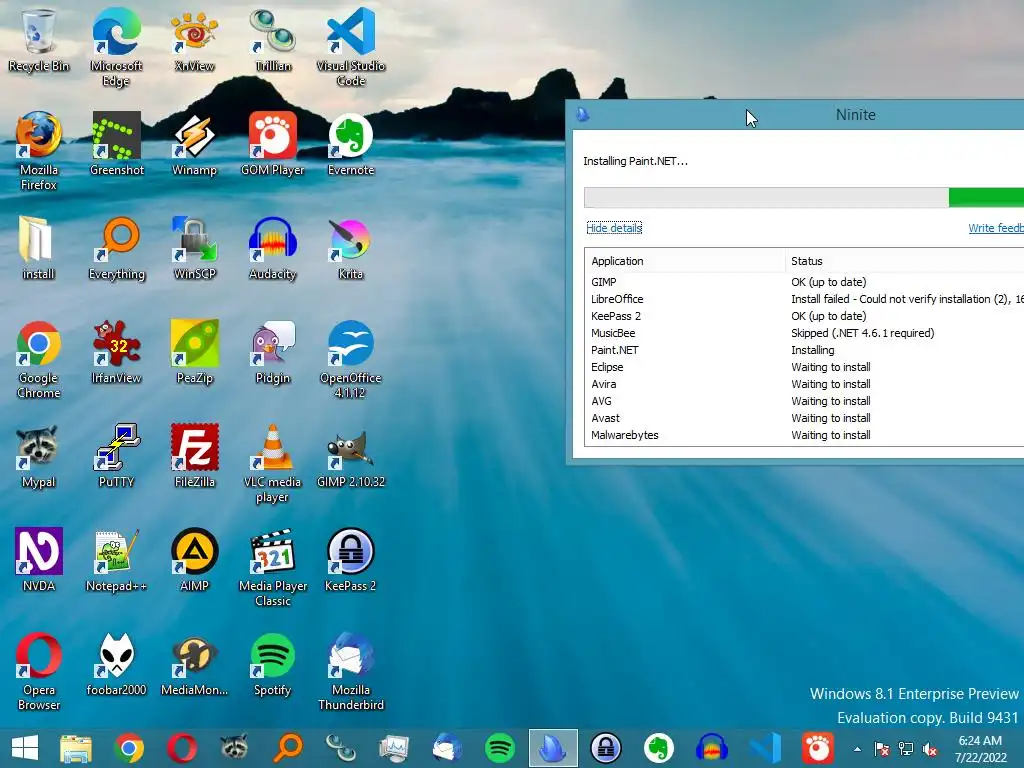Image resolution: width=1024 pixels, height=768 pixels.
Task: Open the Recycle Bin desktop icon
Action: tap(39, 40)
